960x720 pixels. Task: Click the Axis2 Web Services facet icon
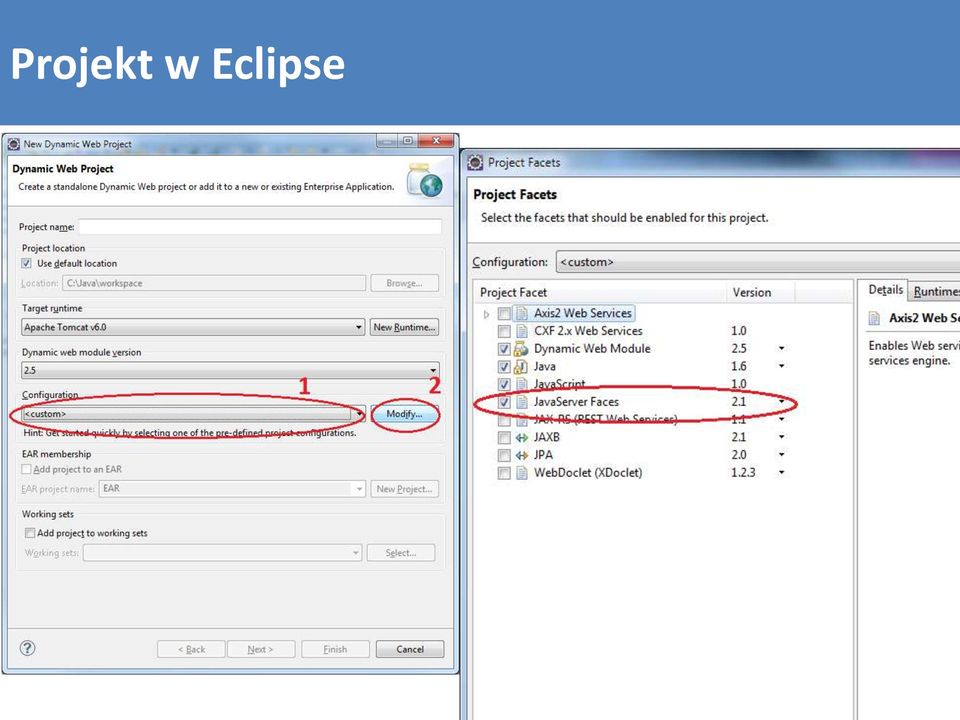pos(522,313)
